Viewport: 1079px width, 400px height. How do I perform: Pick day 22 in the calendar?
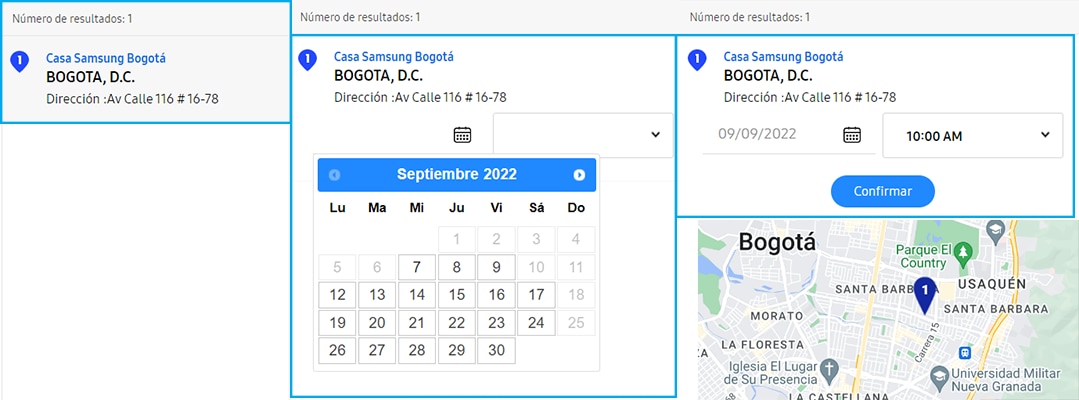[456, 323]
